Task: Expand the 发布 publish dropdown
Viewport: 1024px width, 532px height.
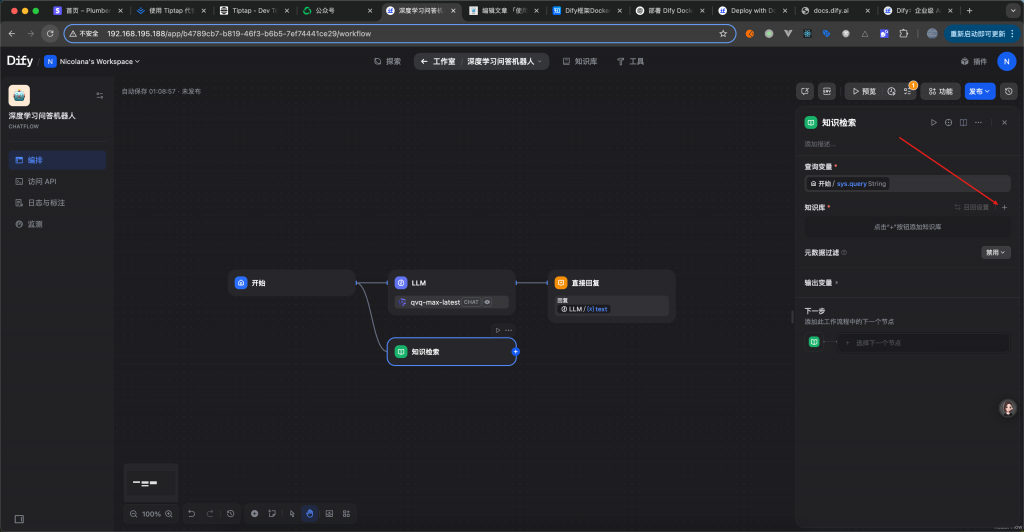Action: pyautogui.click(x=980, y=91)
